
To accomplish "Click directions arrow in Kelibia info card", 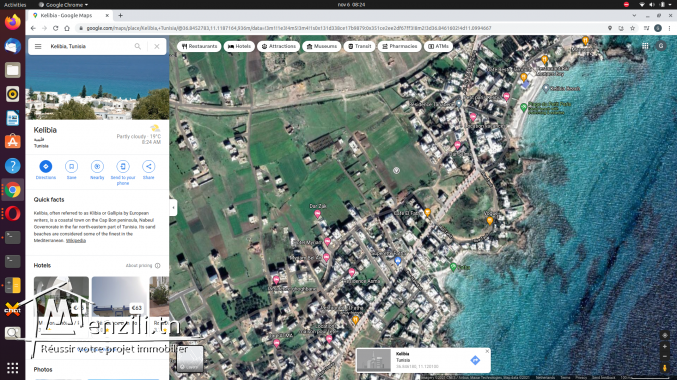I will pyautogui.click(x=475, y=360).
